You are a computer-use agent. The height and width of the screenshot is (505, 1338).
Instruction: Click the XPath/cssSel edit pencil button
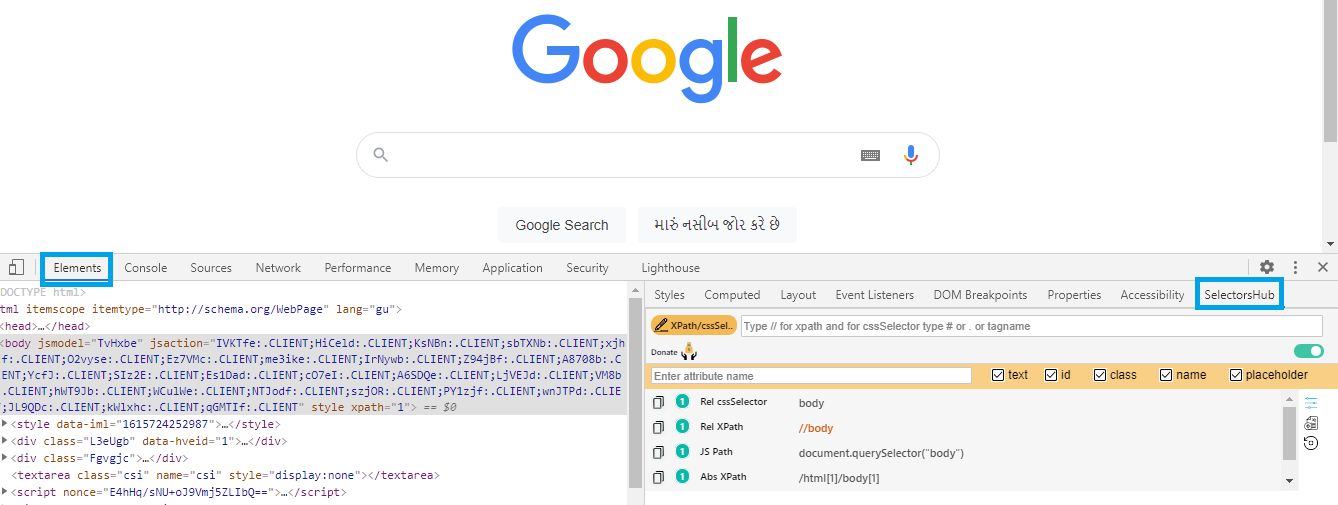point(694,325)
